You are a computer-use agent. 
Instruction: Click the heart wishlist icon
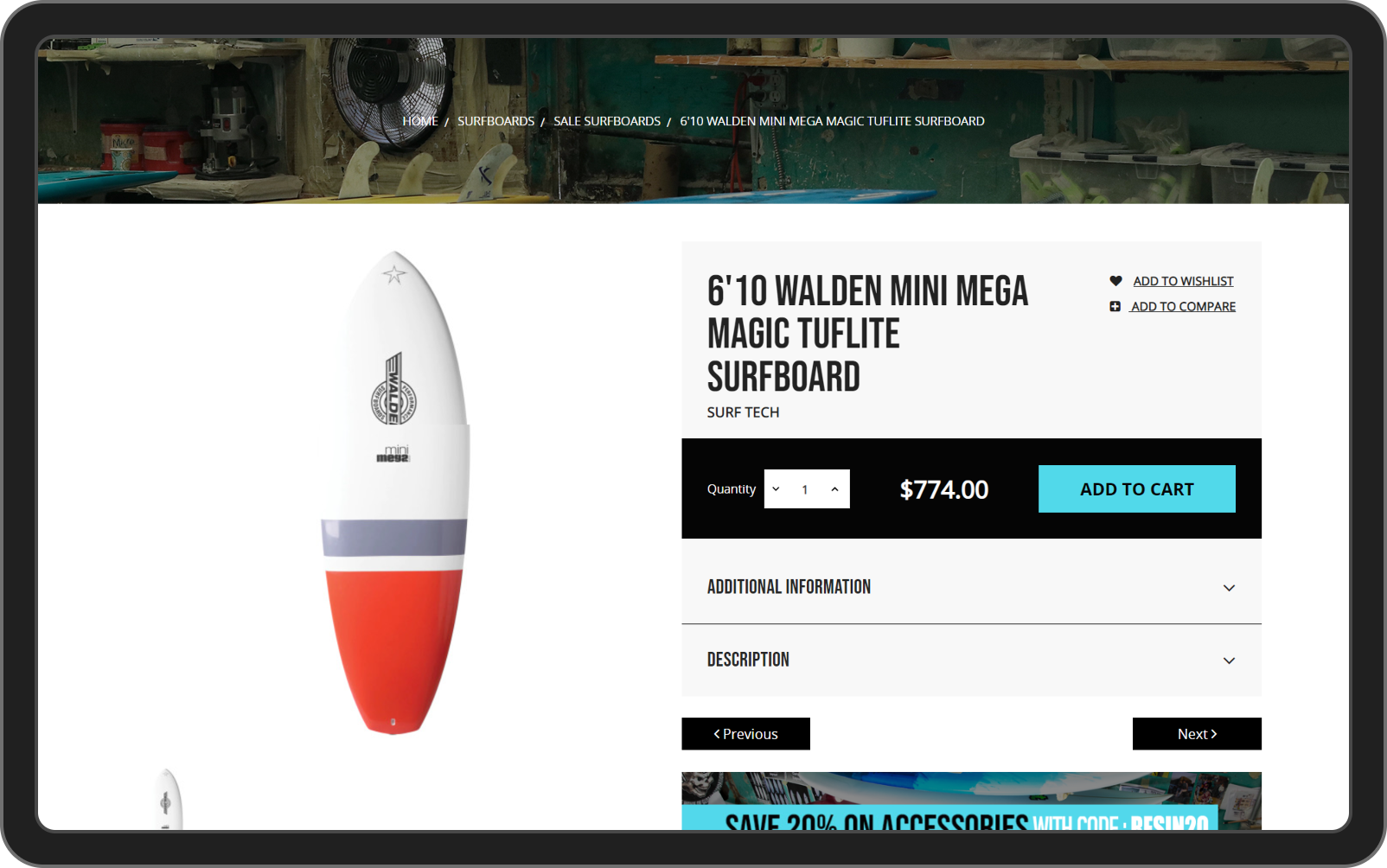pyautogui.click(x=1115, y=281)
